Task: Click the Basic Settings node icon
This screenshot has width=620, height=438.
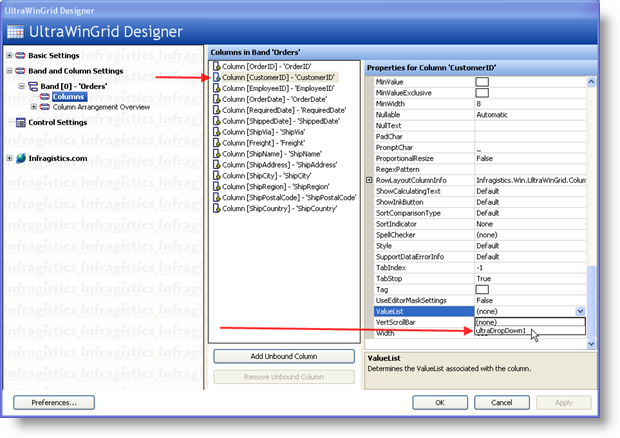Action: click(x=21, y=55)
